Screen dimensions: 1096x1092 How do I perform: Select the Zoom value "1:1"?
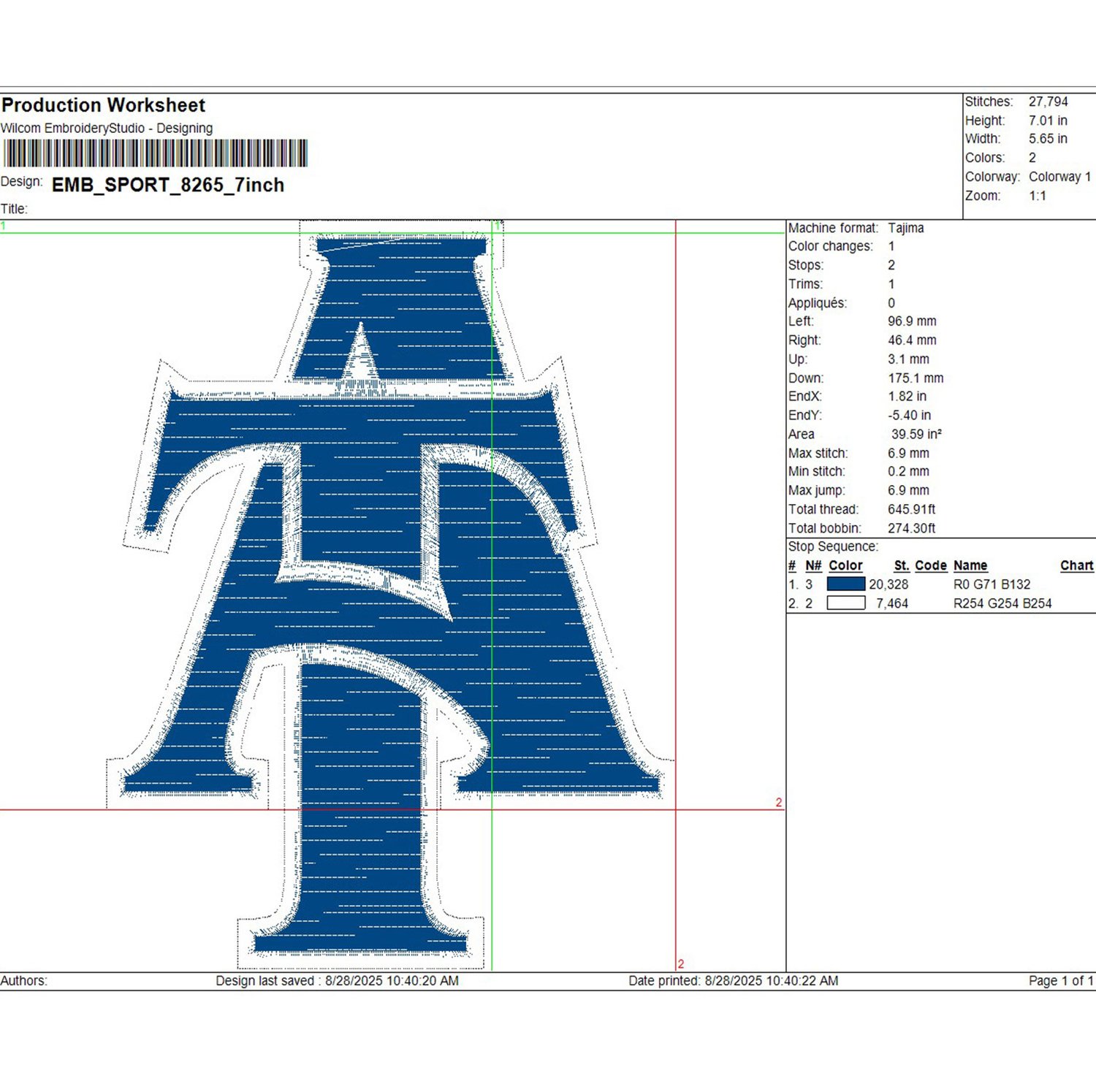(1038, 196)
